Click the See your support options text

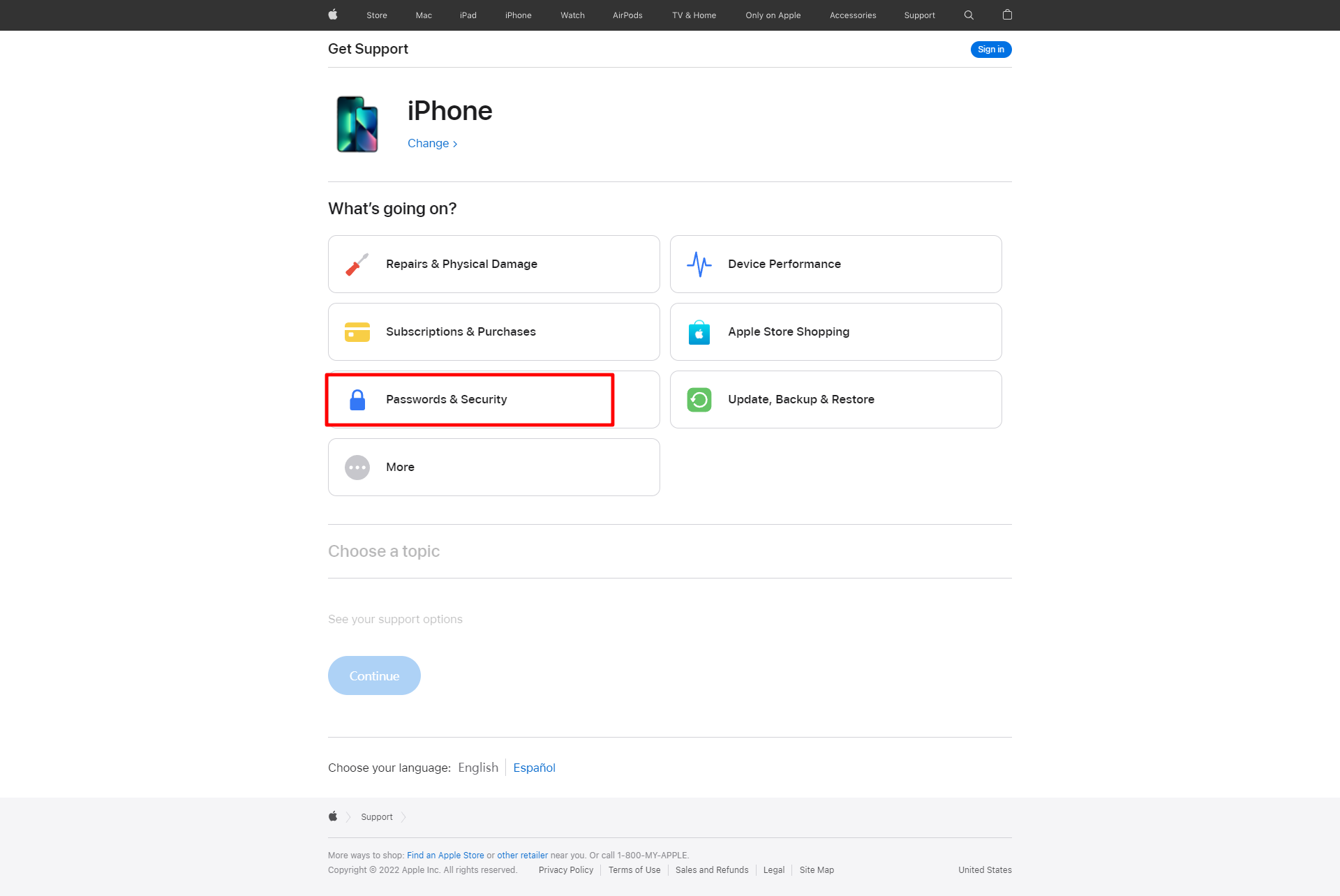pyautogui.click(x=395, y=620)
